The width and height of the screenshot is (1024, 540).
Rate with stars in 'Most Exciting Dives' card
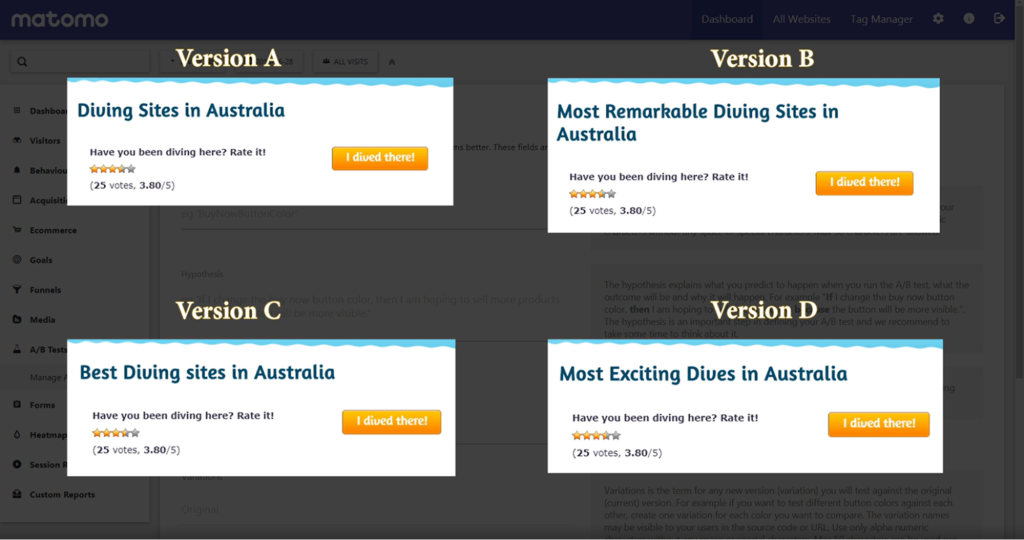click(x=596, y=436)
